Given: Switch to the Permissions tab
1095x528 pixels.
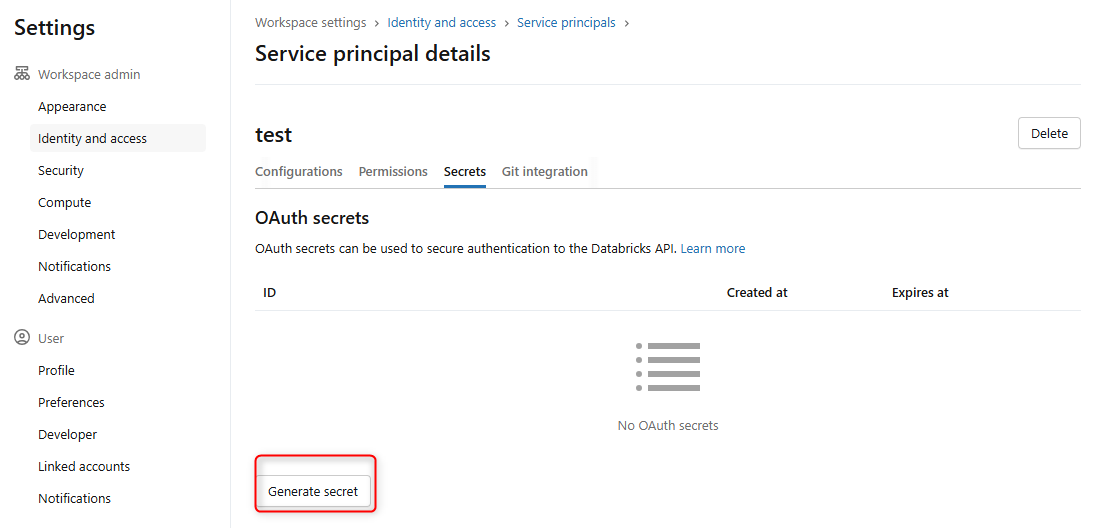Looking at the screenshot, I should click(x=393, y=172).
